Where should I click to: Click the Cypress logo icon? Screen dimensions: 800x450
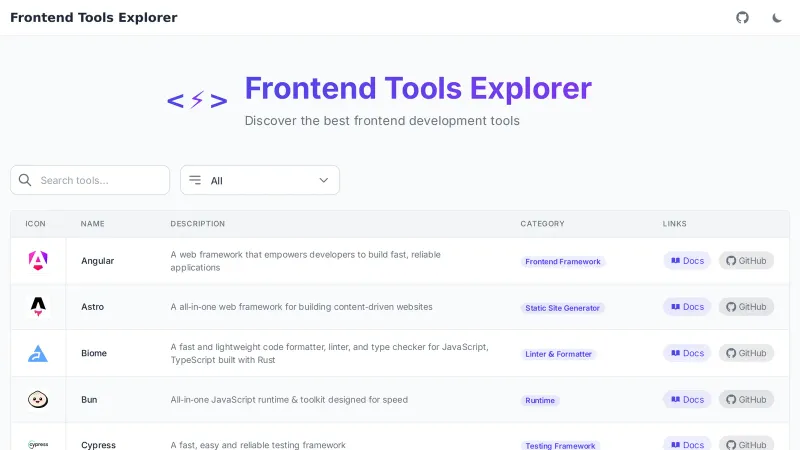(x=38, y=444)
